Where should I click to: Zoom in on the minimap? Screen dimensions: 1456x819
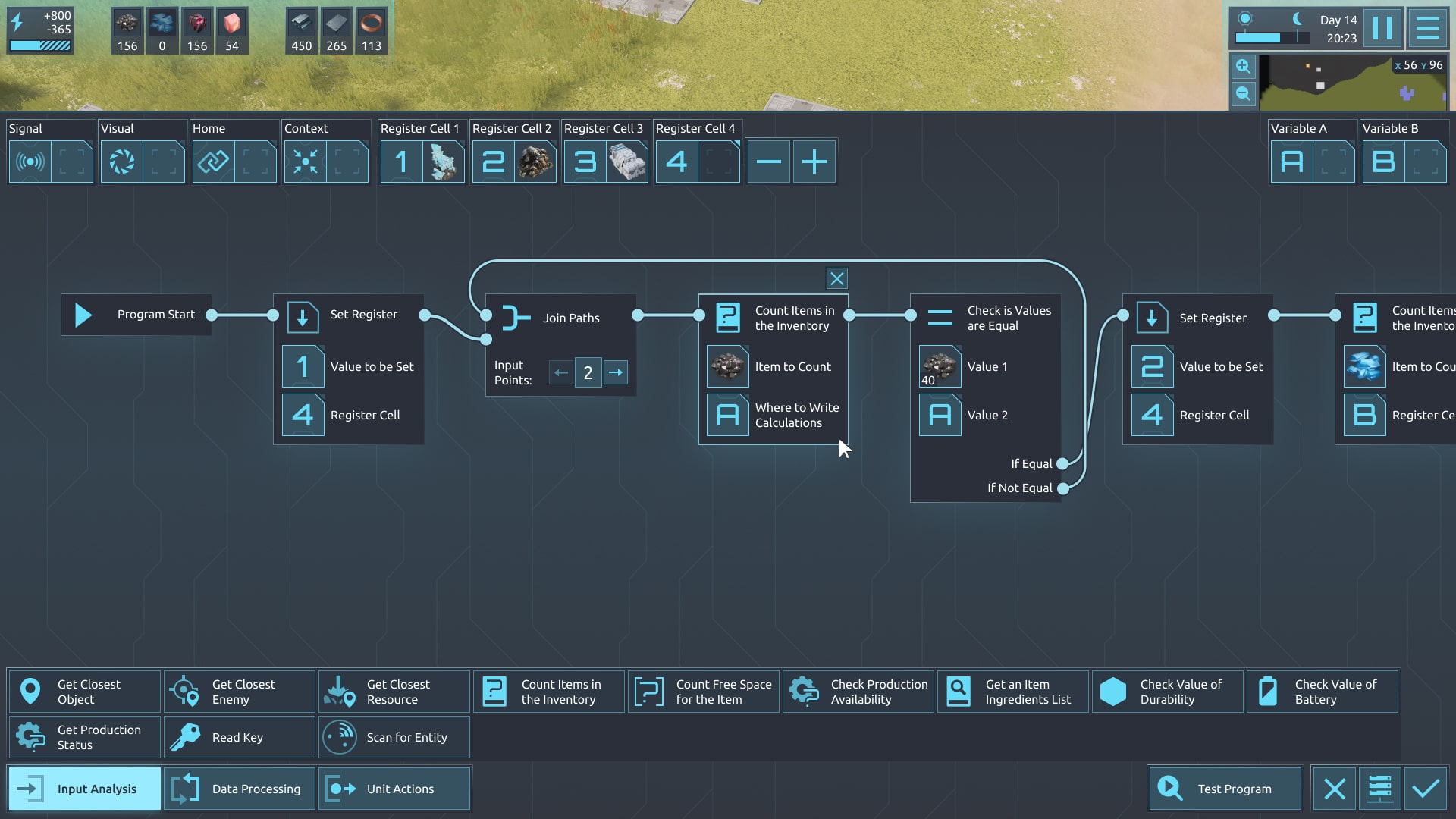1243,67
